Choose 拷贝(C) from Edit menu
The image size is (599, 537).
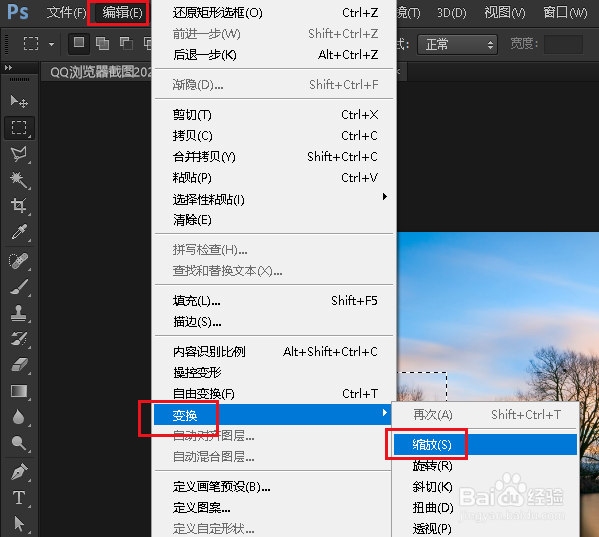click(274, 136)
